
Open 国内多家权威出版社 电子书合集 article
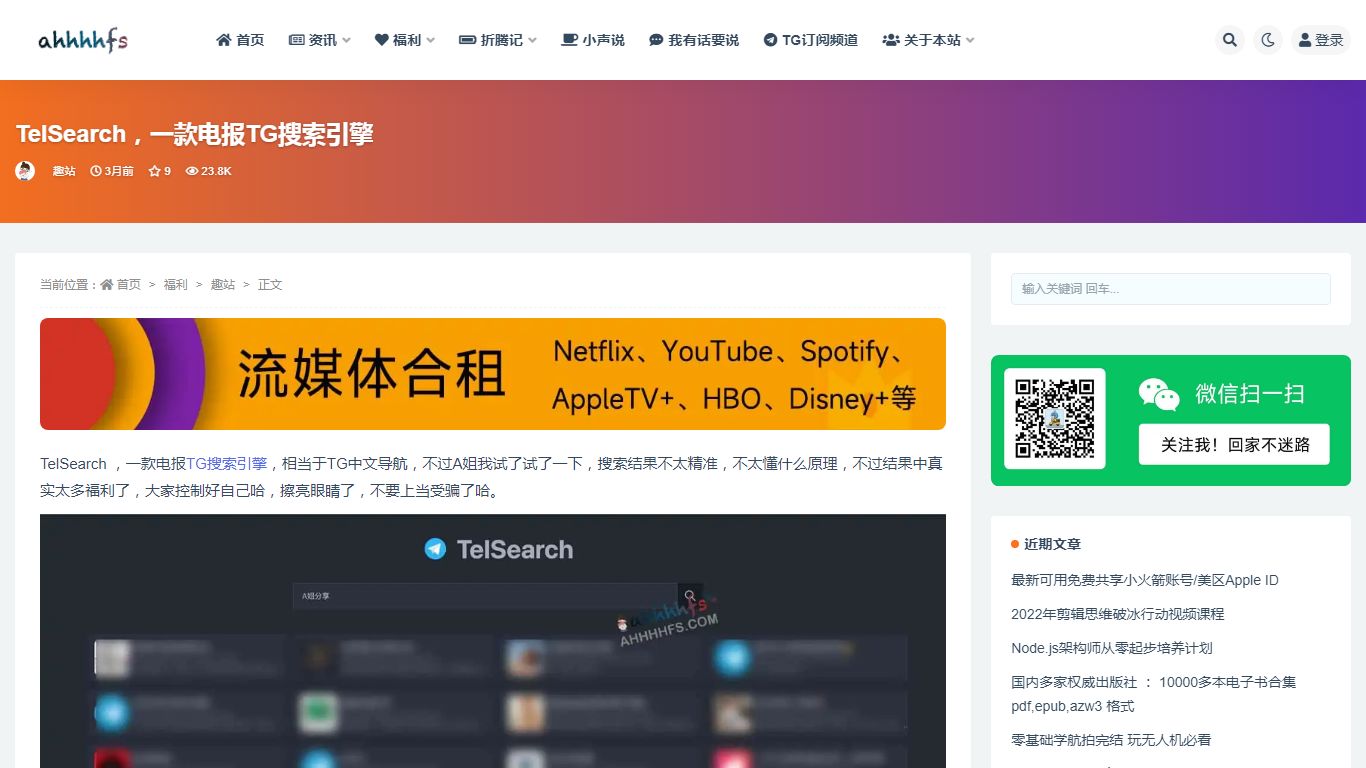(x=1154, y=694)
